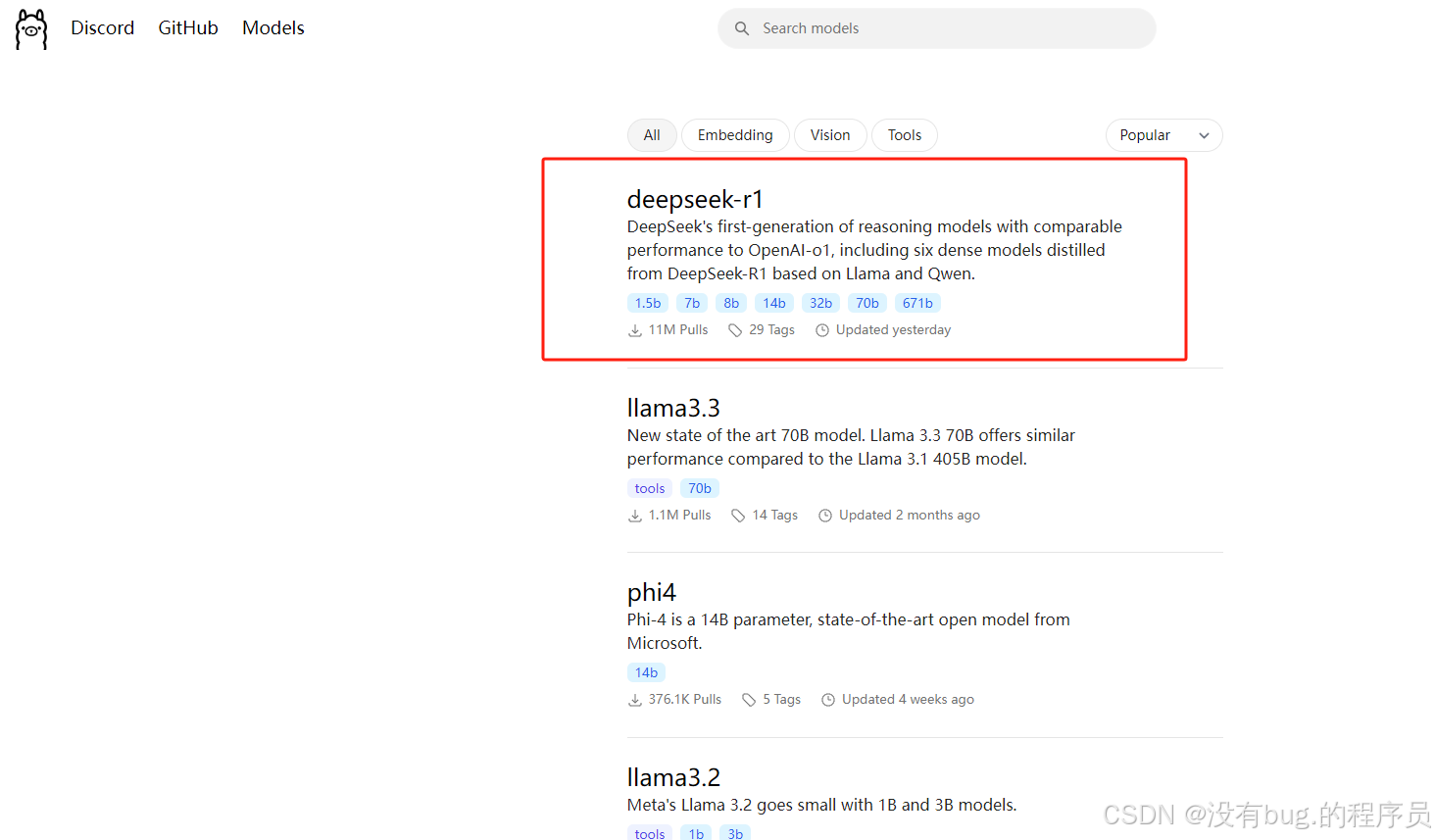Click the search magnifier icon
This screenshot has height=840, width=1435.
tap(742, 28)
